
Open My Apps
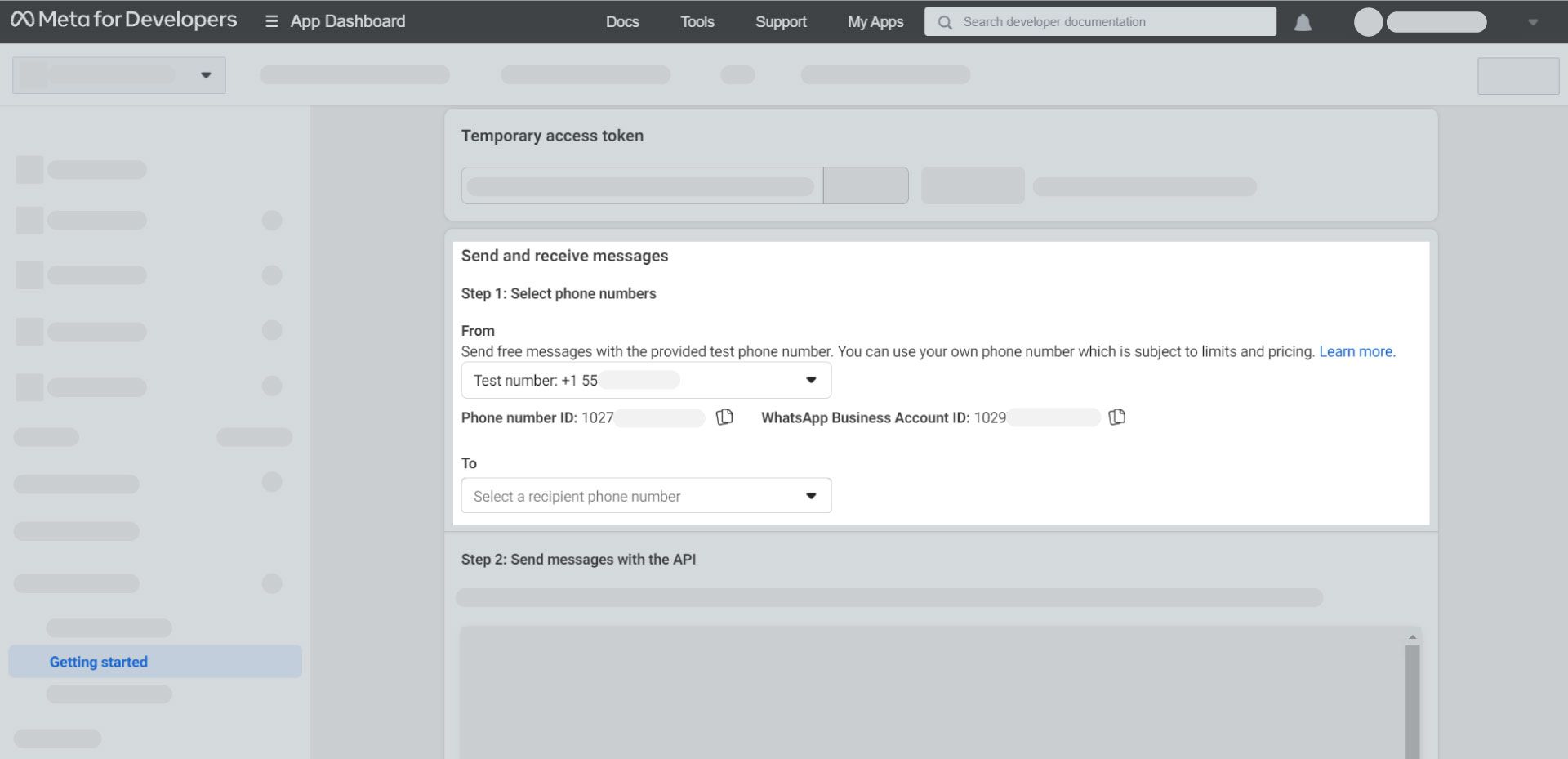click(x=875, y=22)
